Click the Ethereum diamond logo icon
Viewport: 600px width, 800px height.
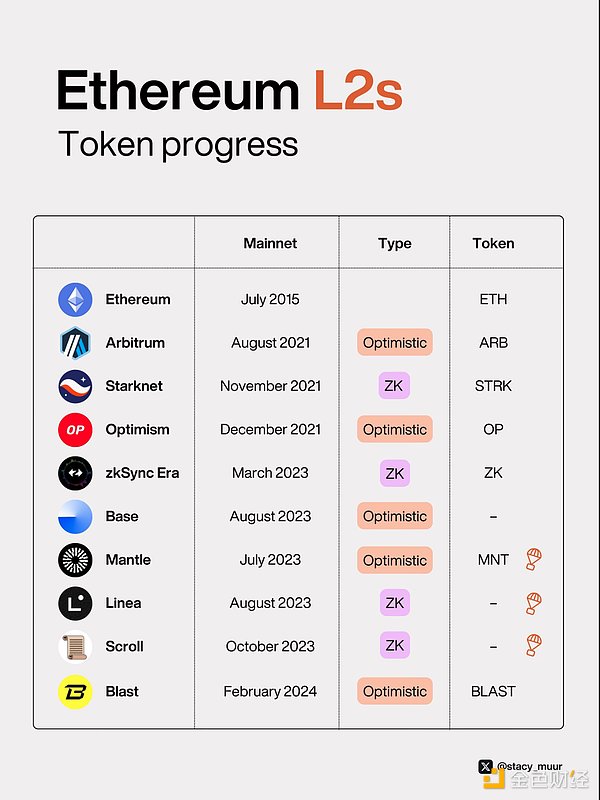coord(75,299)
